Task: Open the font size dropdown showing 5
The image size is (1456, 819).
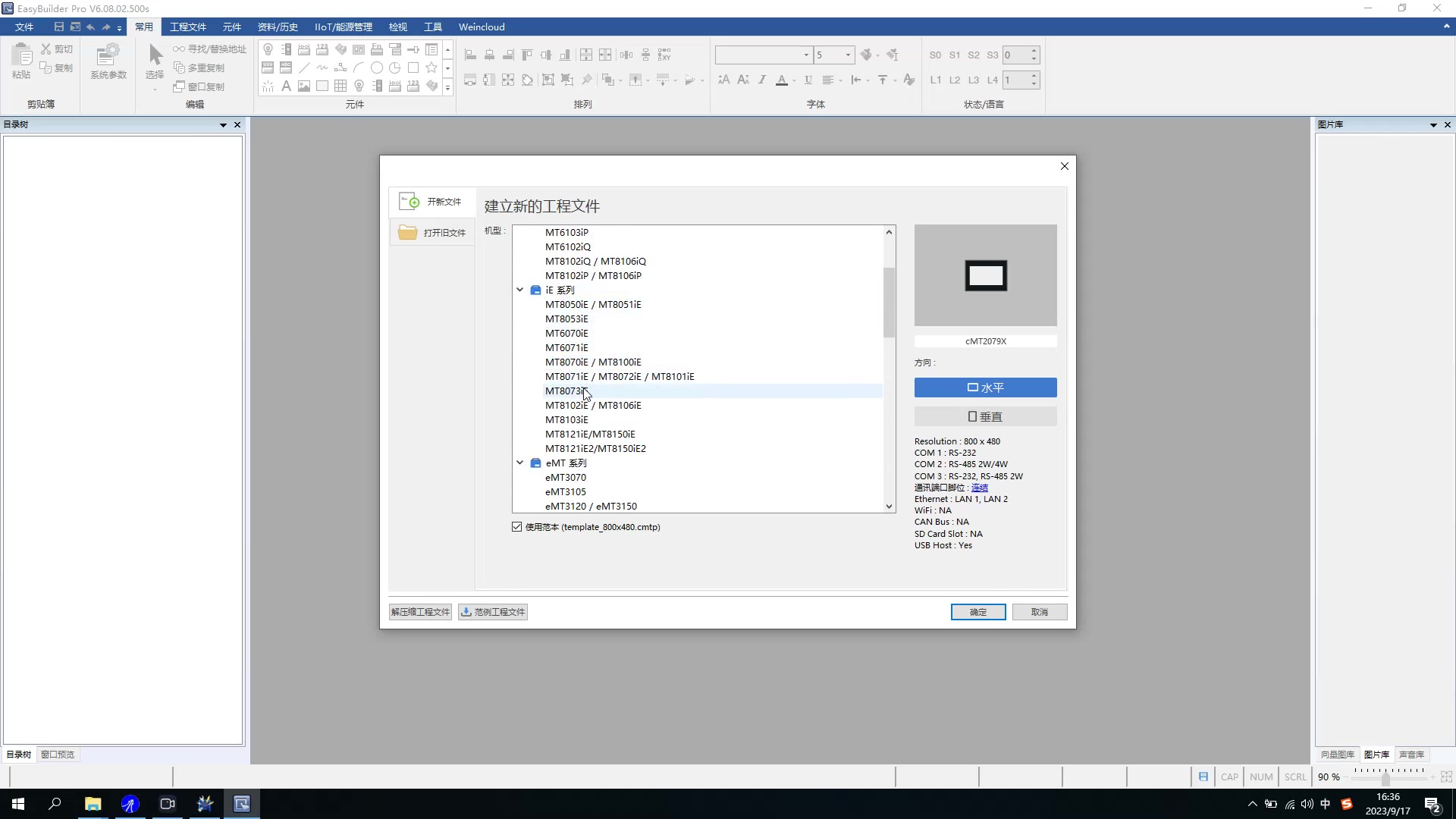Action: (848, 55)
